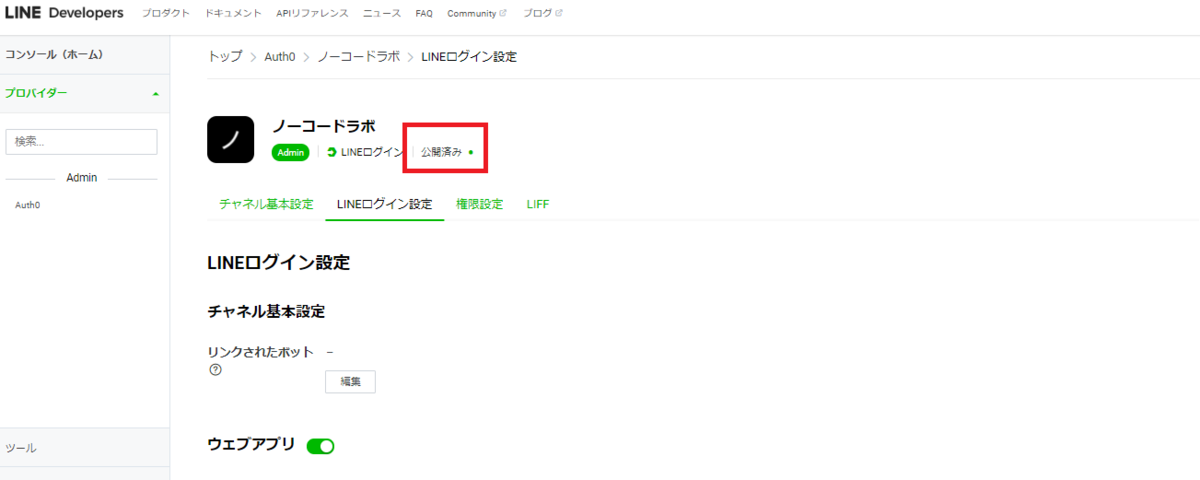Click the green Admin badge

coord(291,152)
